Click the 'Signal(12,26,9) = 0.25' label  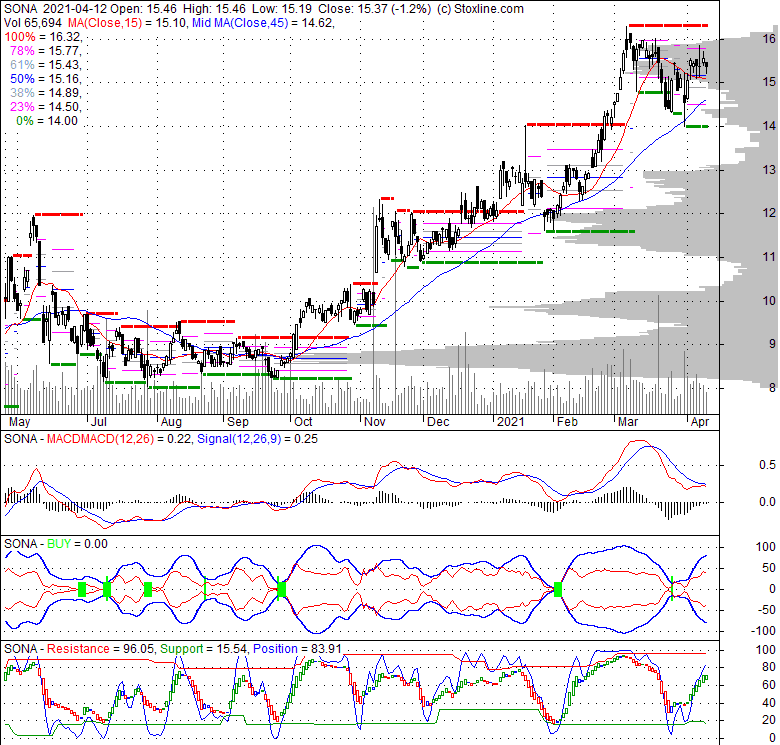(257, 439)
